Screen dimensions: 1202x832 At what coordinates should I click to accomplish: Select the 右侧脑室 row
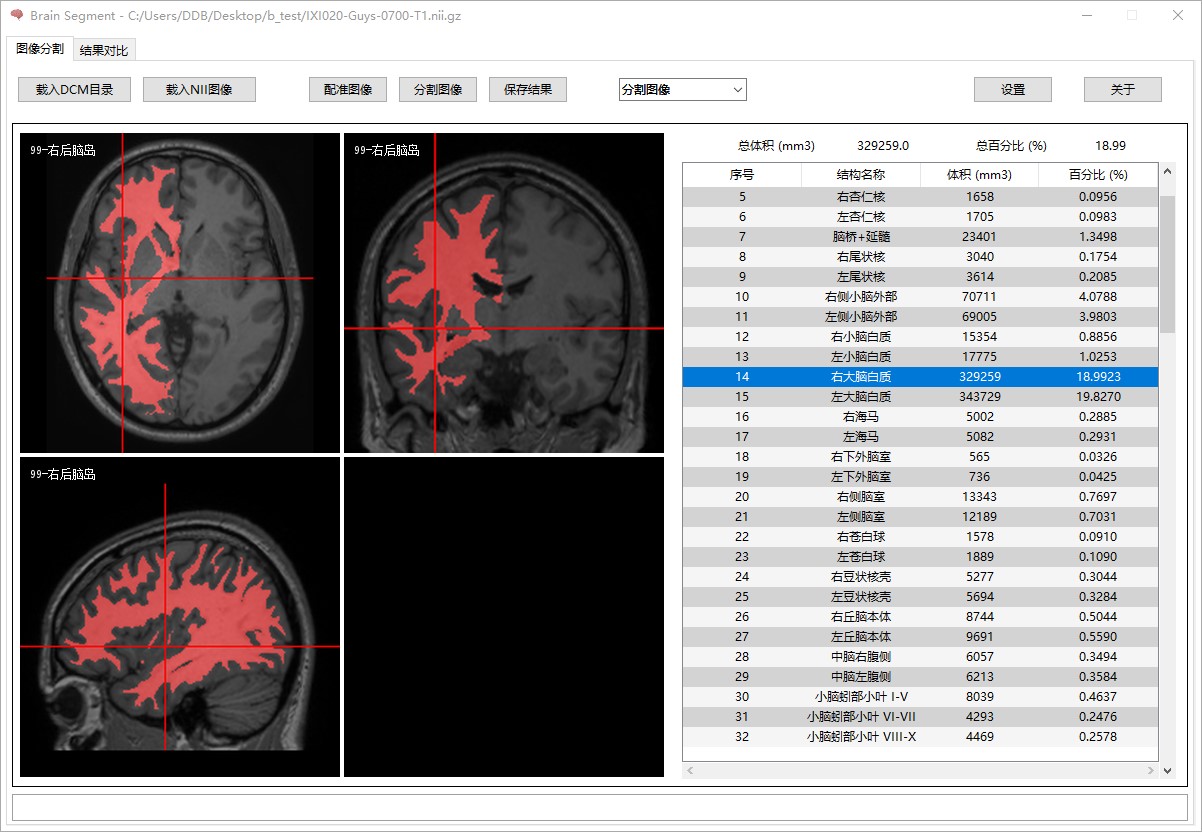pos(920,497)
